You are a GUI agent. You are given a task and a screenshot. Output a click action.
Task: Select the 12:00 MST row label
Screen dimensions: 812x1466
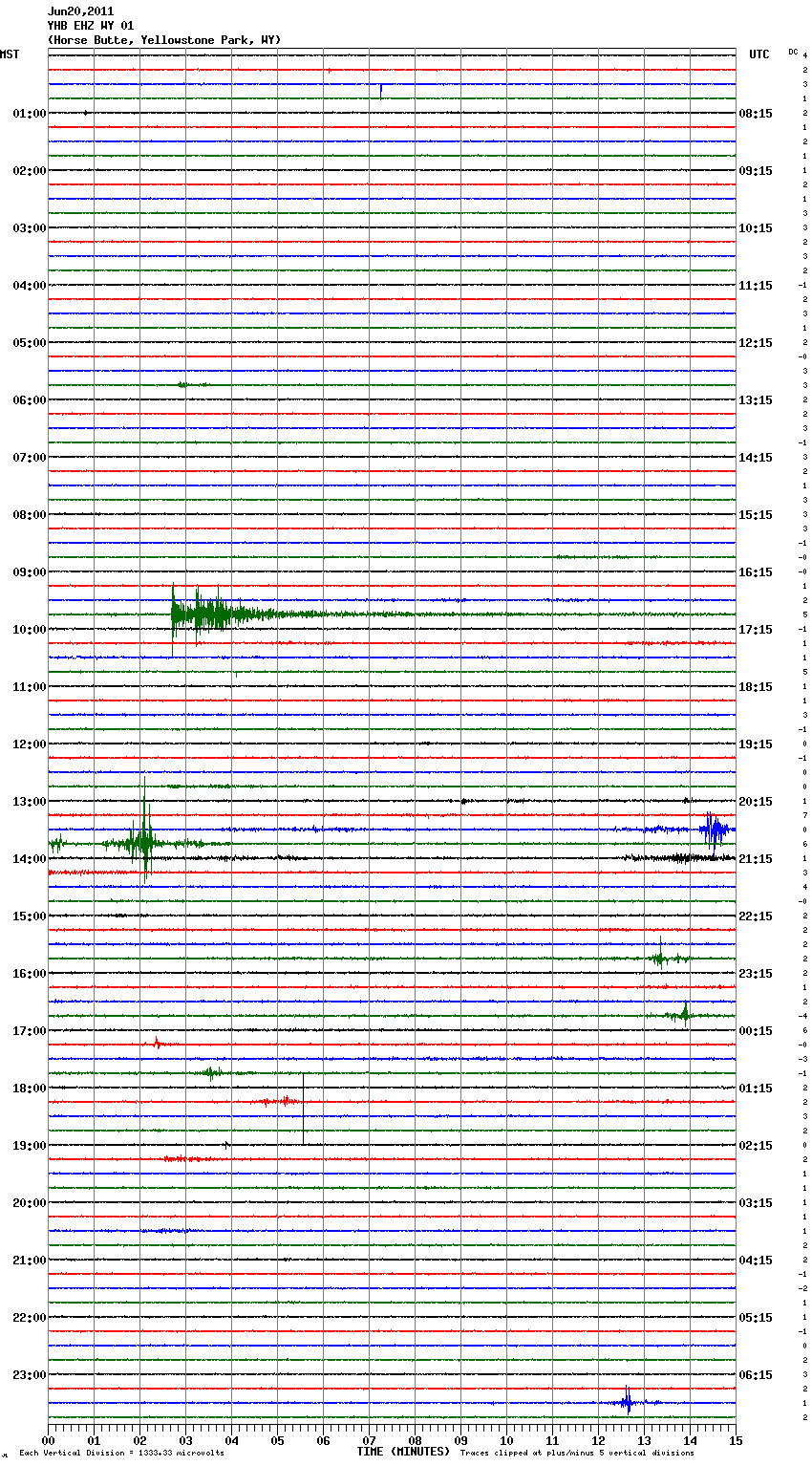(30, 744)
